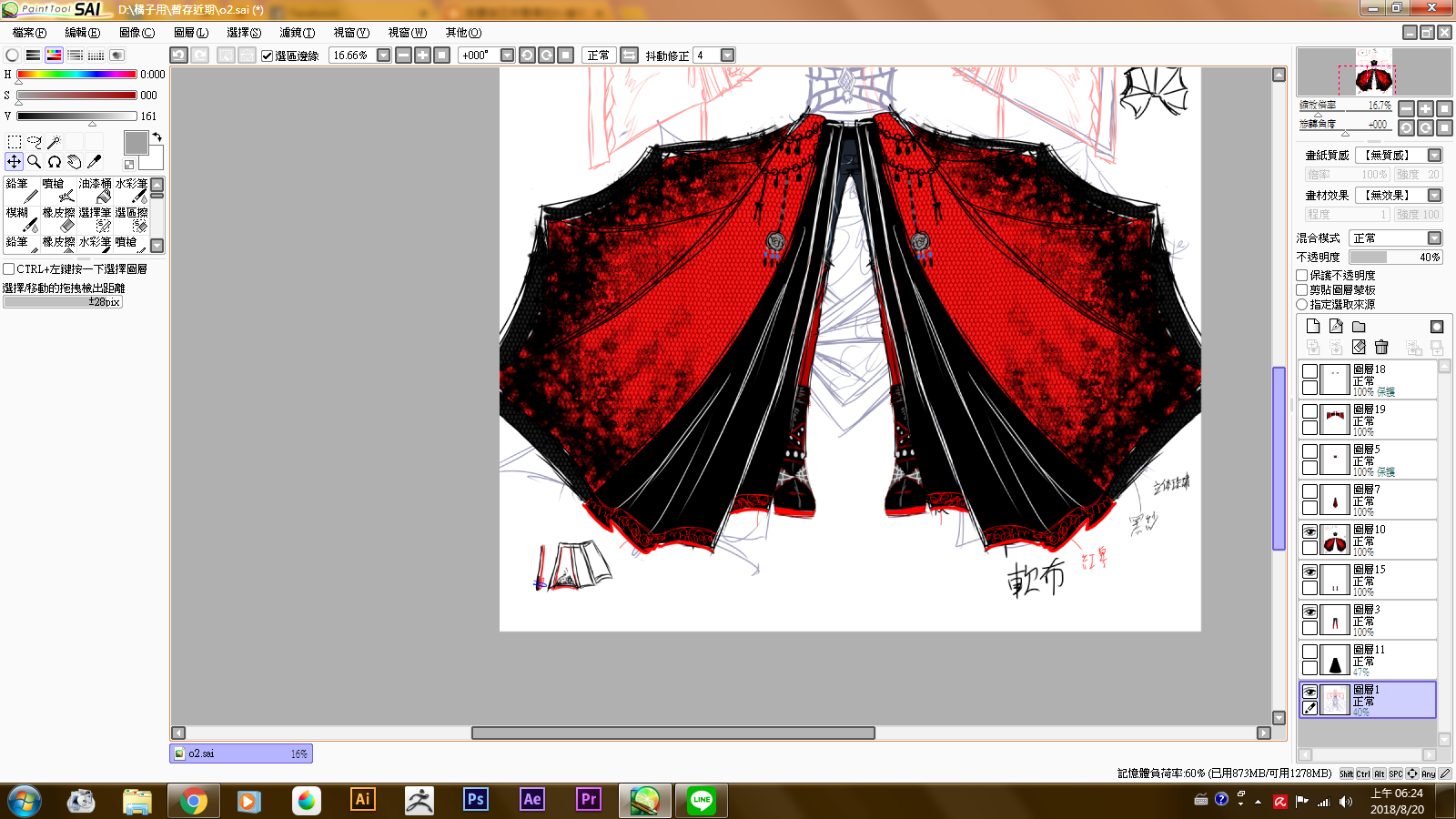Show the scratchpad panel icon
Viewport: 1456px width, 819px height.
coord(116,55)
